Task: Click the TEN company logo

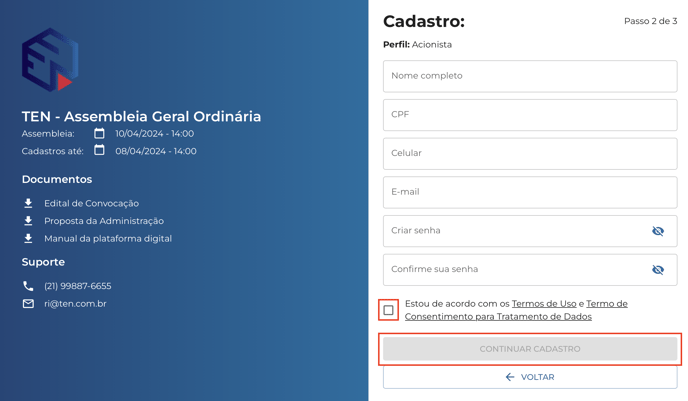Action: [x=50, y=60]
